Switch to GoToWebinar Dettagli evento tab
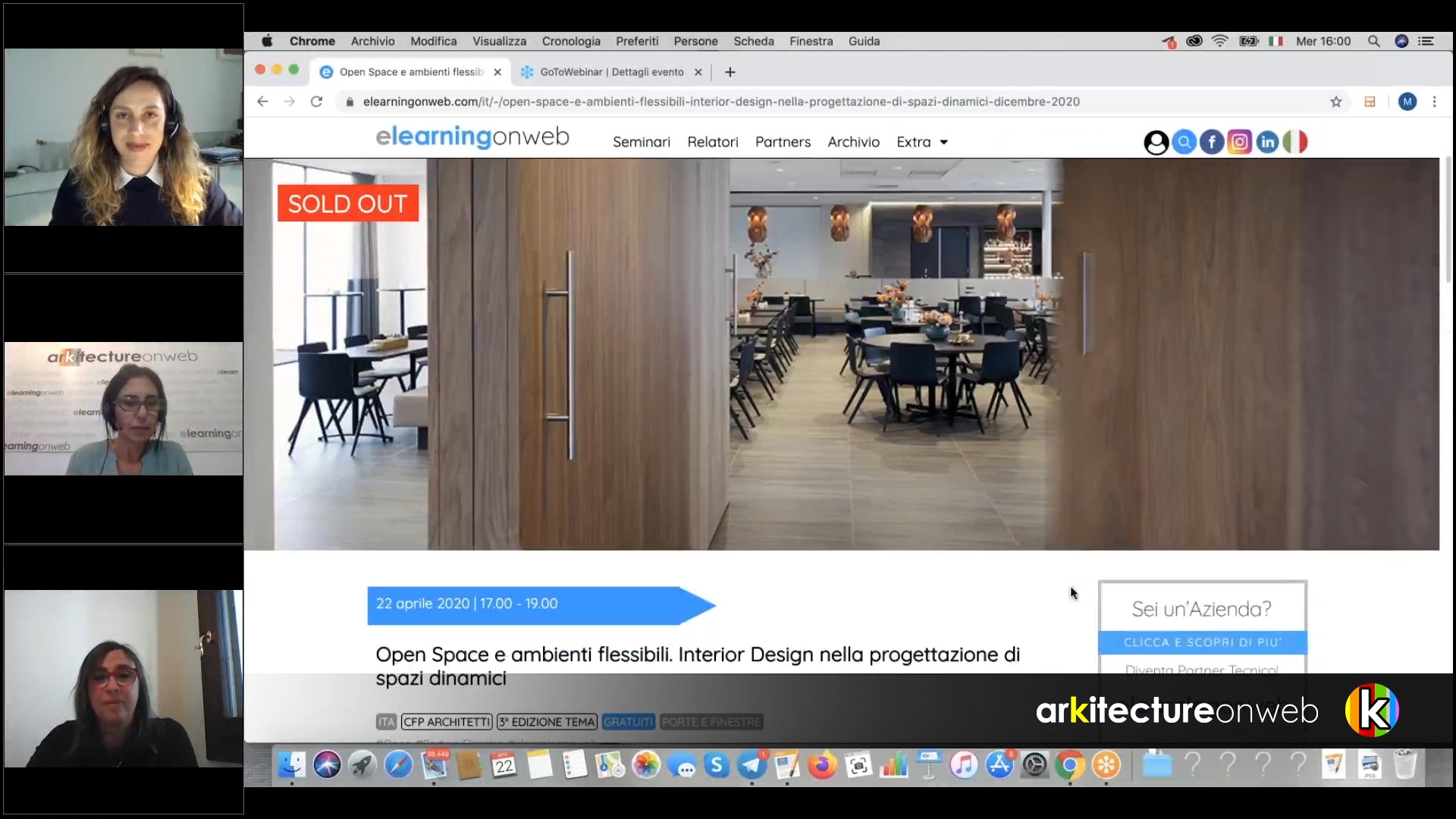Viewport: 1456px width, 819px height. click(x=611, y=72)
